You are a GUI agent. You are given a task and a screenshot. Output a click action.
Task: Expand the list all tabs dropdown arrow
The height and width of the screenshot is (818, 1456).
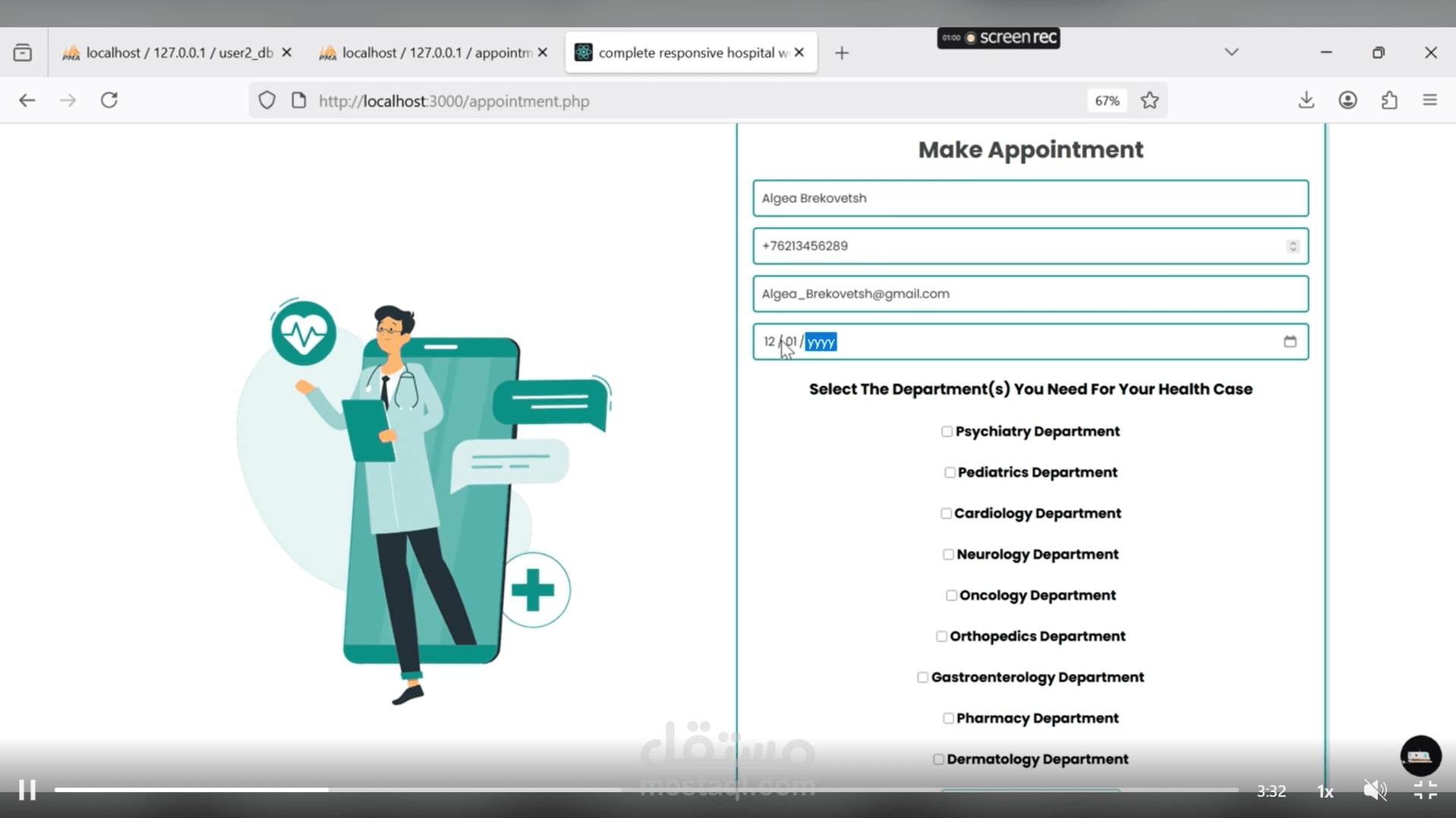1231,52
